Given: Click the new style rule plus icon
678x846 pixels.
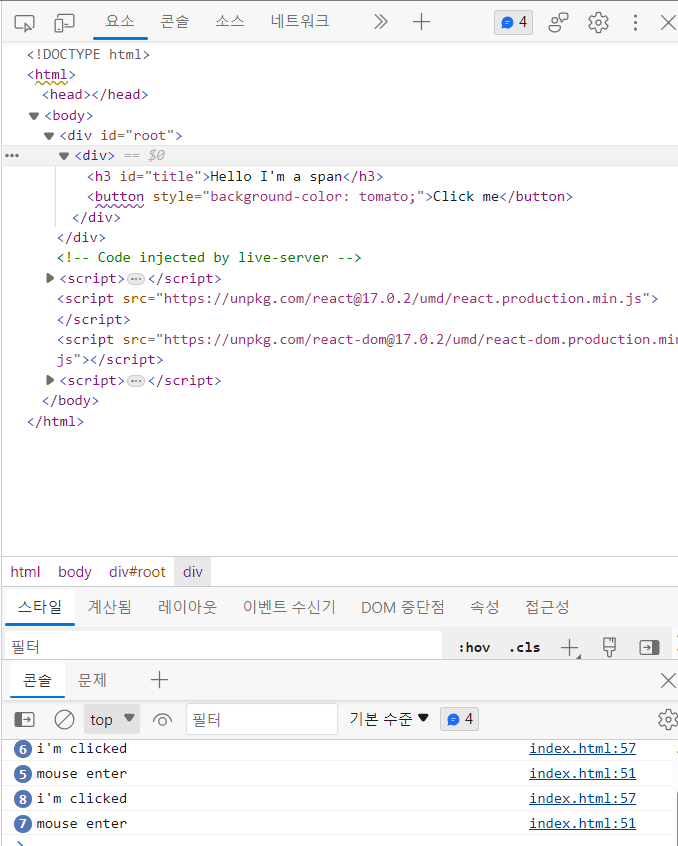Looking at the screenshot, I should [570, 647].
